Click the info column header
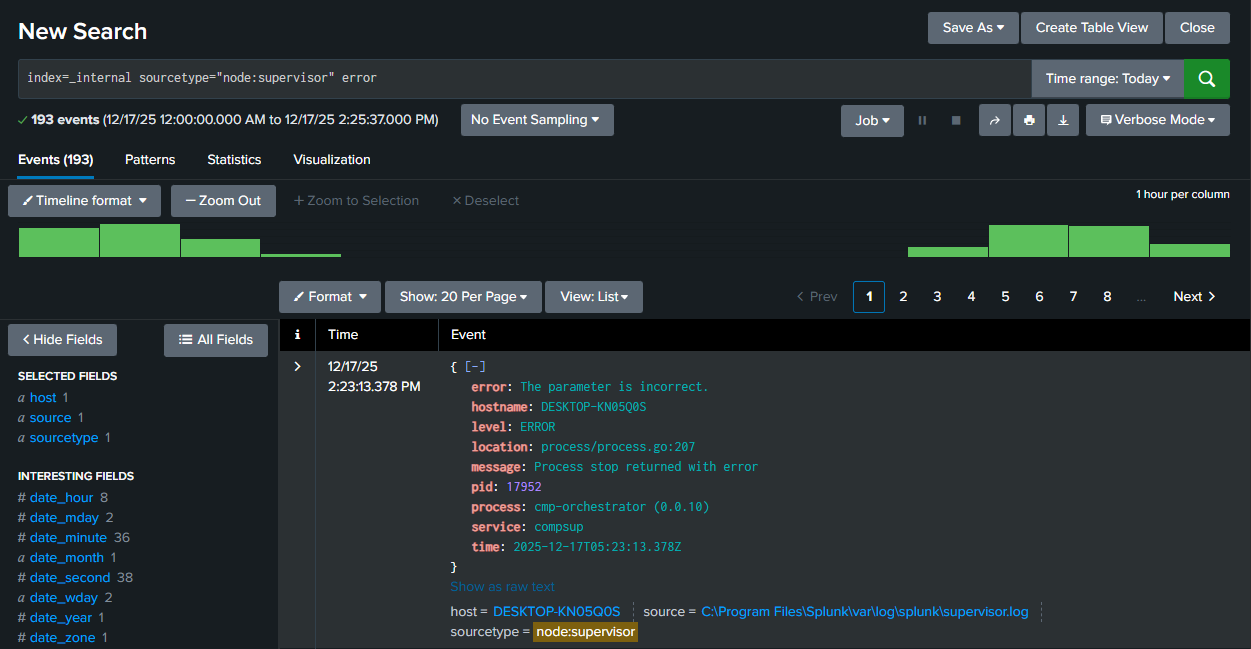The image size is (1251, 649). coord(297,335)
